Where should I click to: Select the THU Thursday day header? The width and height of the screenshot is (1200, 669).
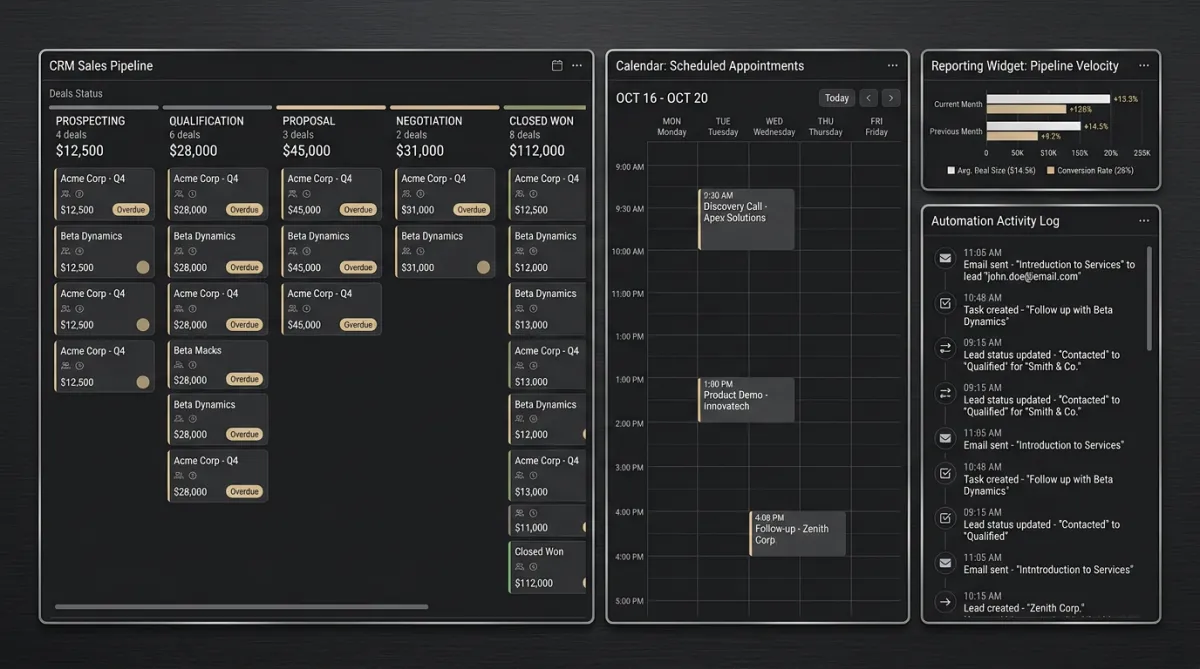point(825,127)
